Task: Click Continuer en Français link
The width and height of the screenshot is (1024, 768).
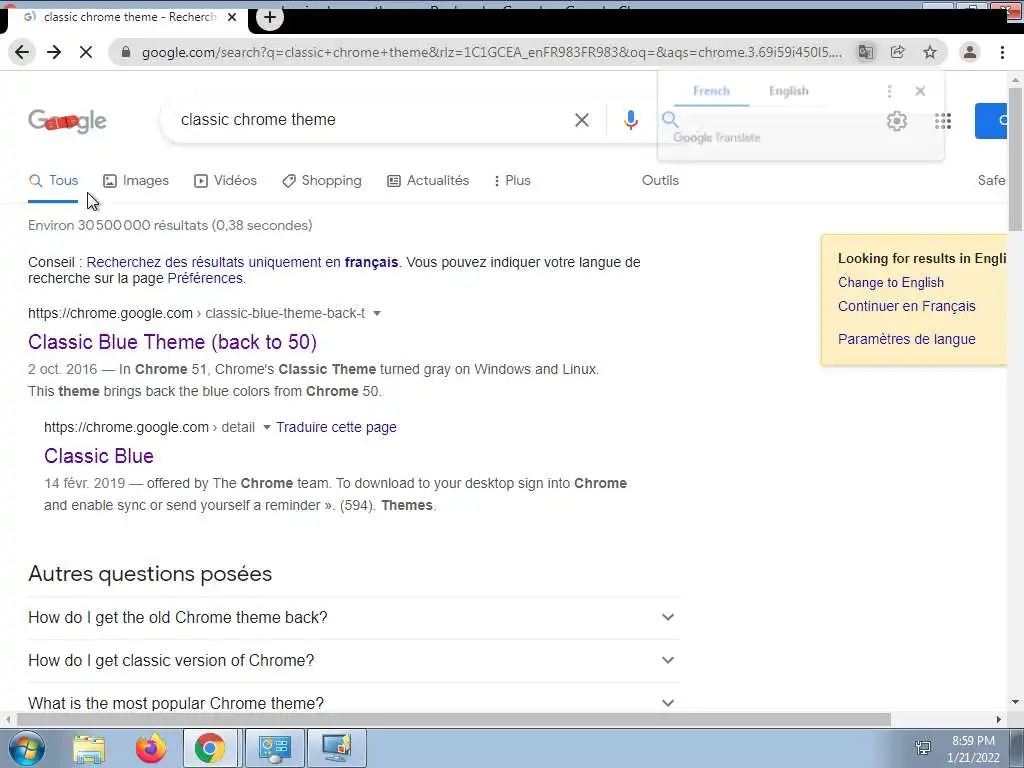Action: (x=906, y=306)
